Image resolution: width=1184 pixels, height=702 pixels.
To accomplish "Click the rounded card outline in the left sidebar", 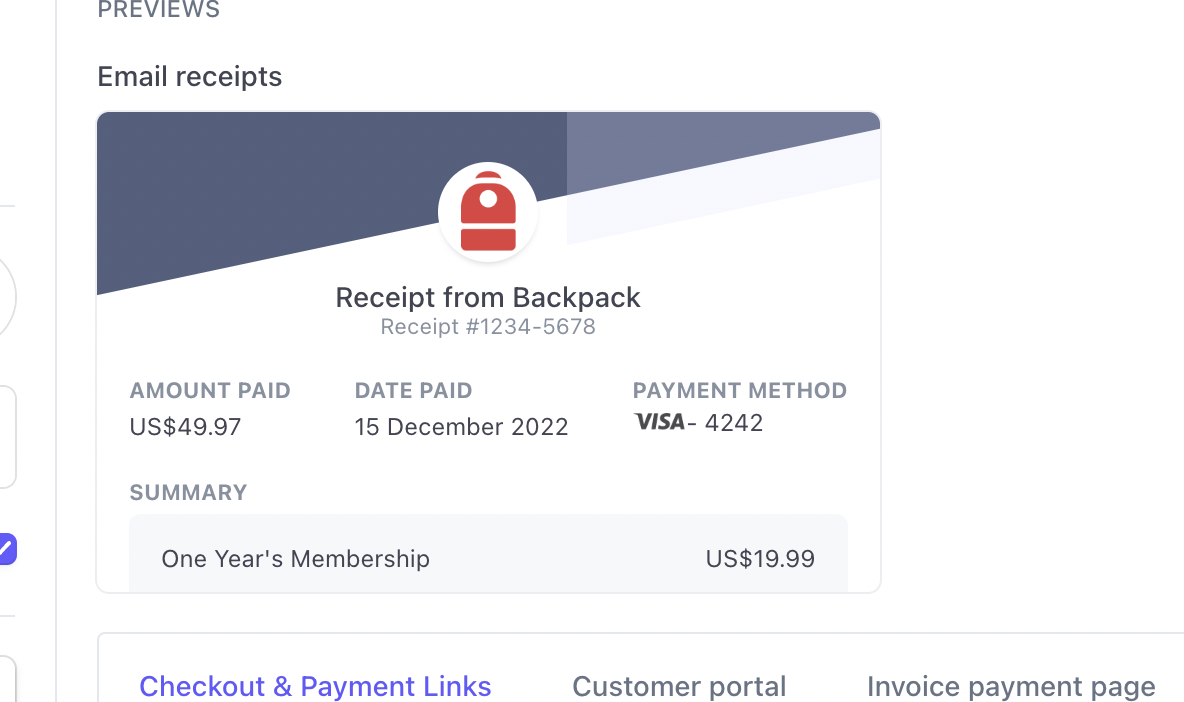I will point(8,437).
